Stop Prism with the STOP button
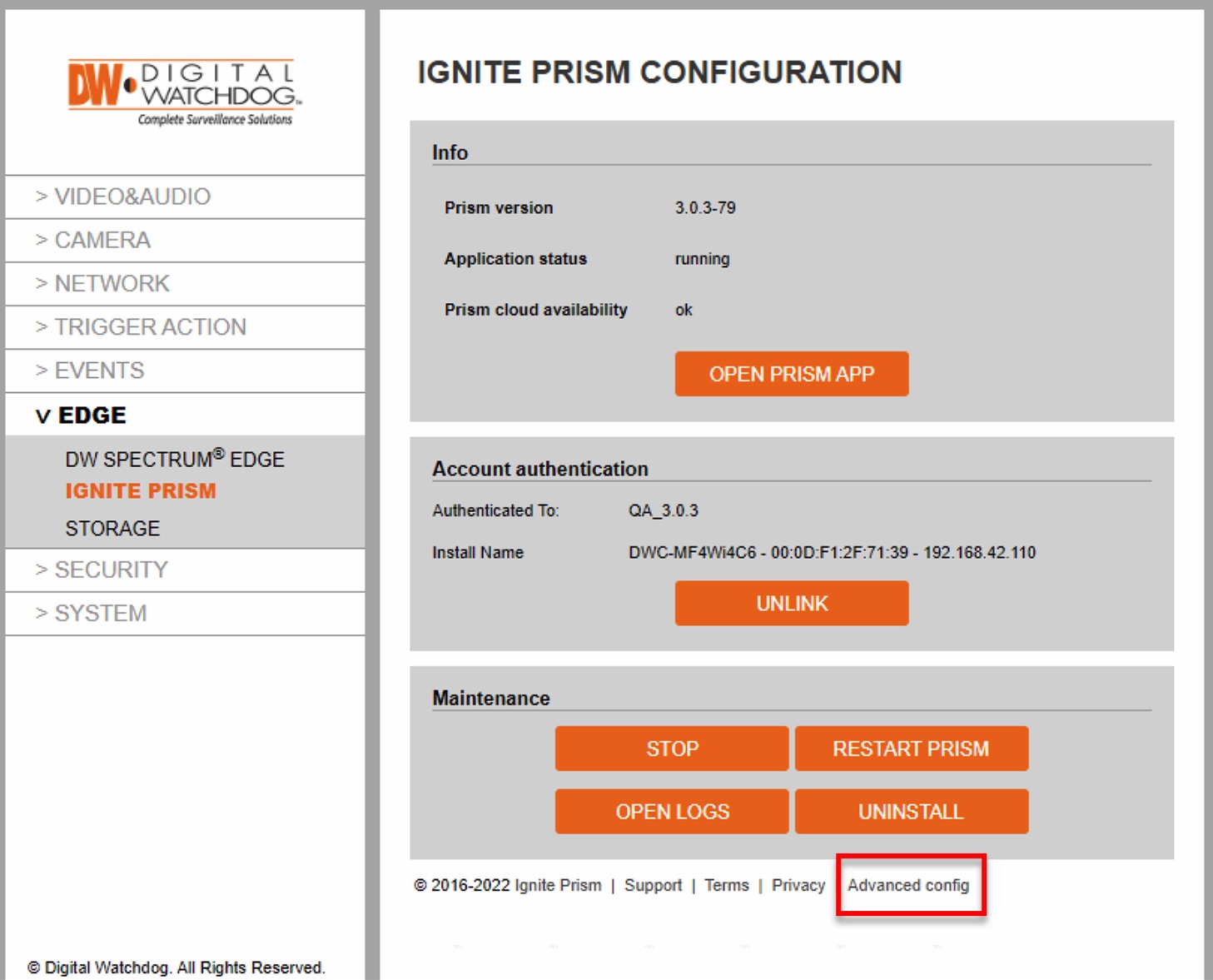This screenshot has width=1213, height=980. 672,749
